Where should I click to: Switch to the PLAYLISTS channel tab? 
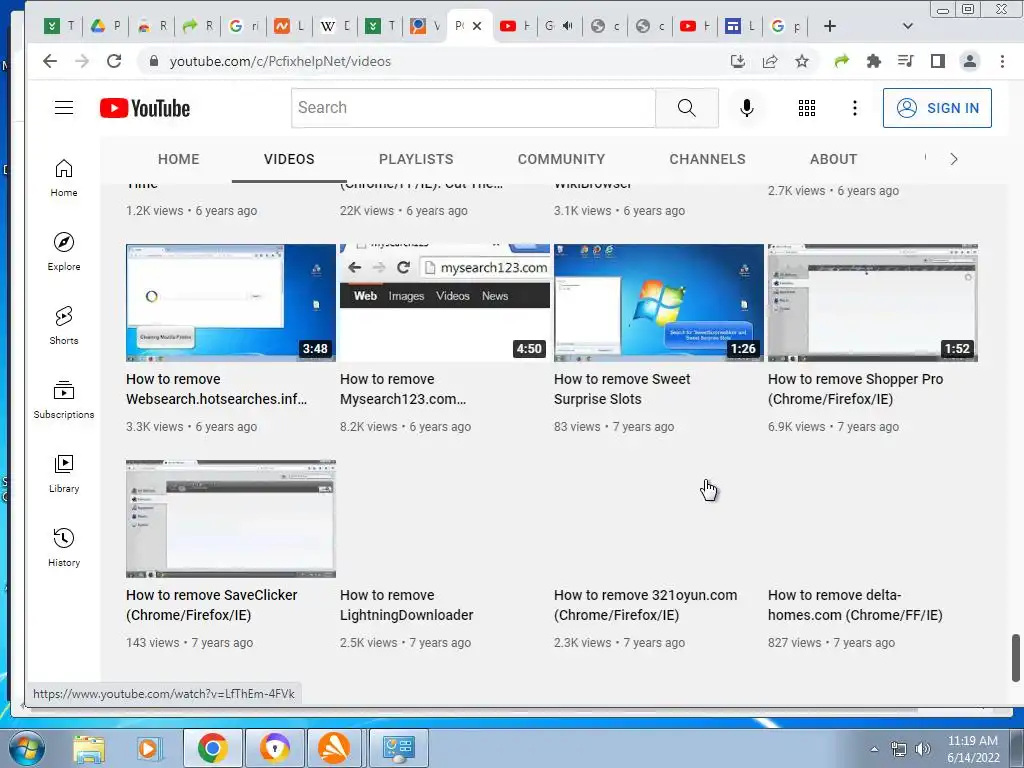pyautogui.click(x=416, y=159)
